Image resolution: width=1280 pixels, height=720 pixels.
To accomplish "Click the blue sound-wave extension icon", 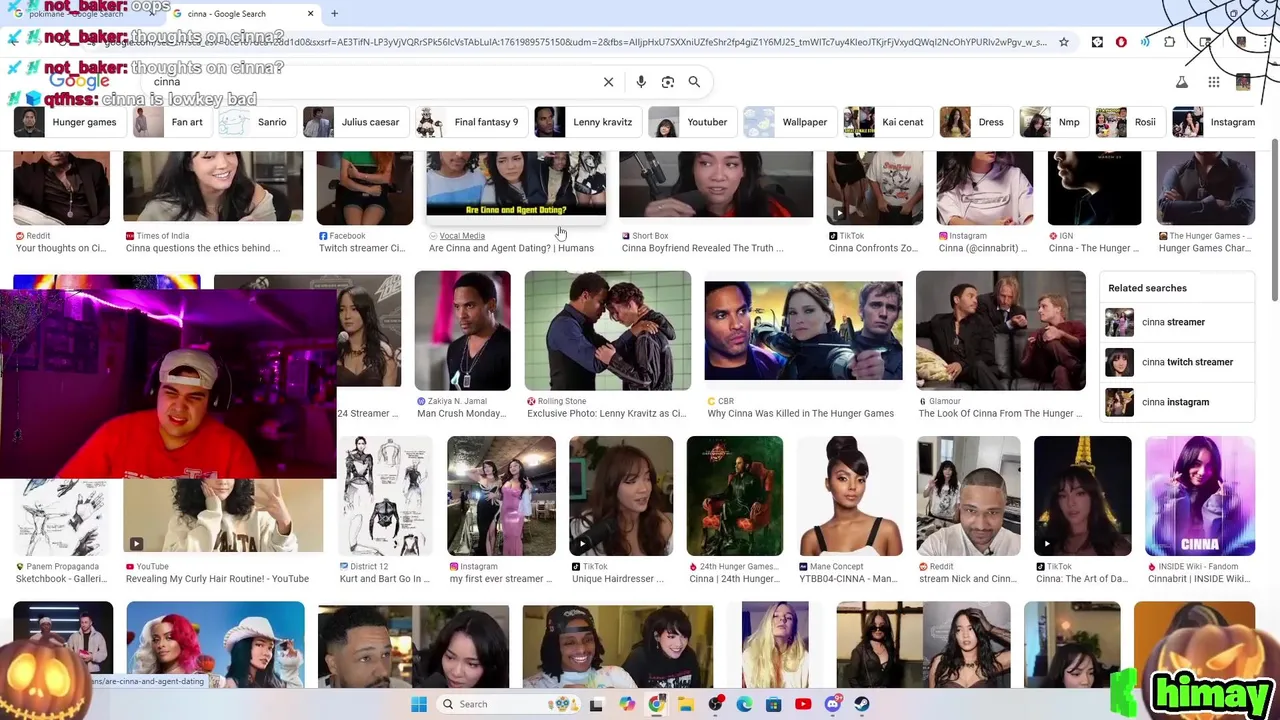I will pyautogui.click(x=1145, y=42).
